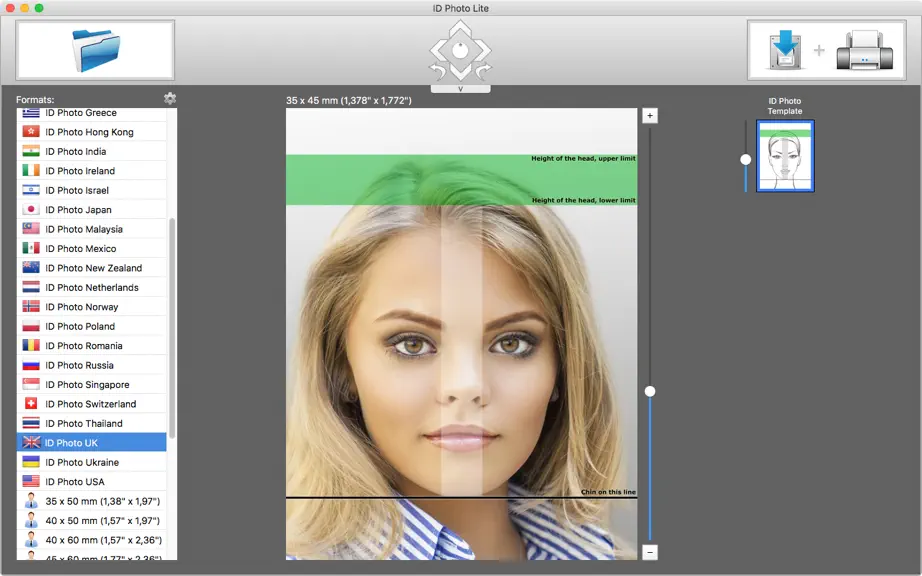Move photo up with the top arrow

pyautogui.click(x=460, y=28)
